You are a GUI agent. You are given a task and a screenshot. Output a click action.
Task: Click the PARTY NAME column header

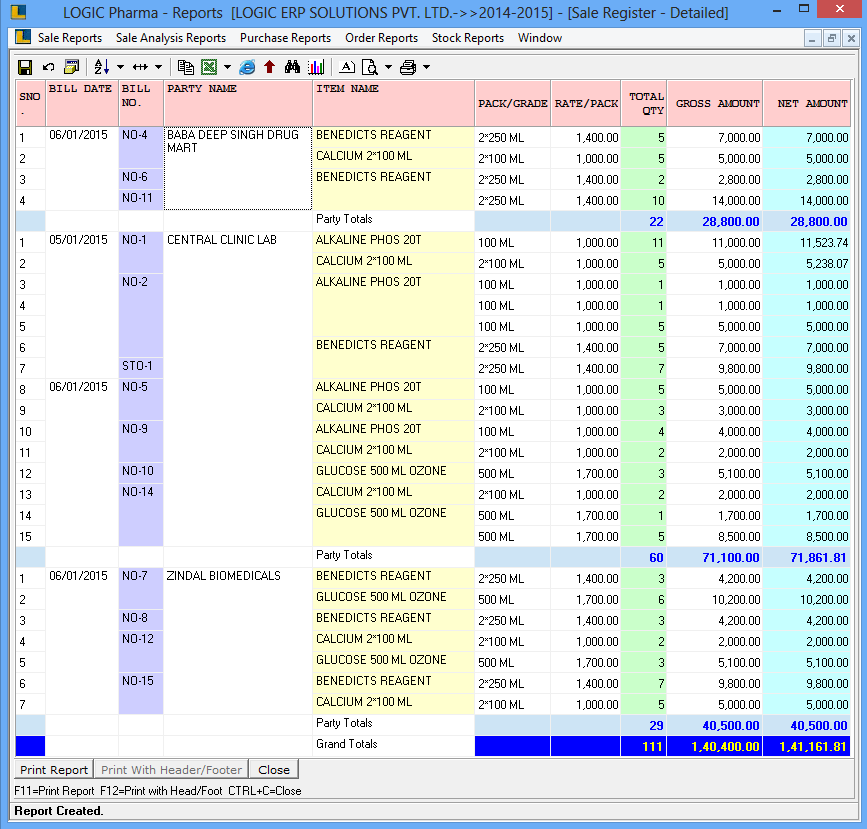238,103
